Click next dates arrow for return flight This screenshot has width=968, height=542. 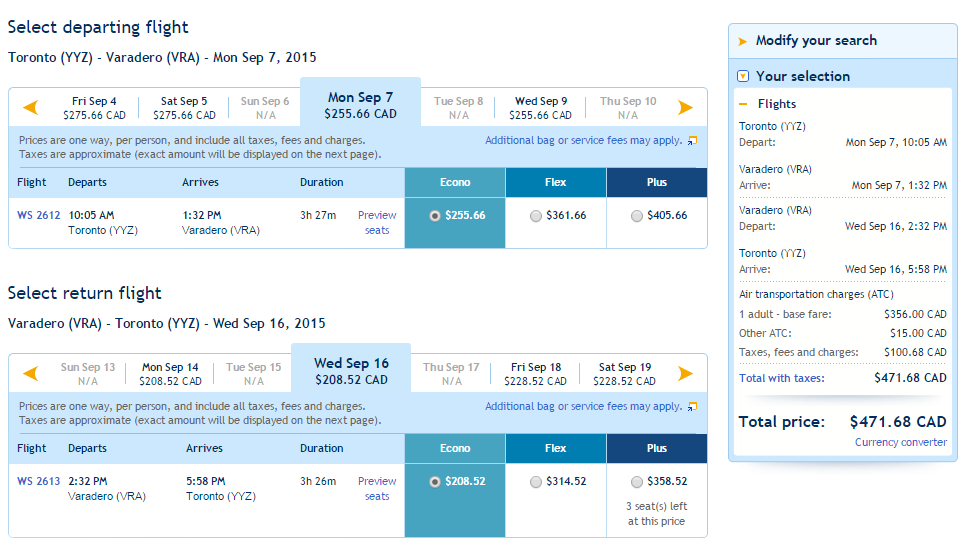point(685,373)
